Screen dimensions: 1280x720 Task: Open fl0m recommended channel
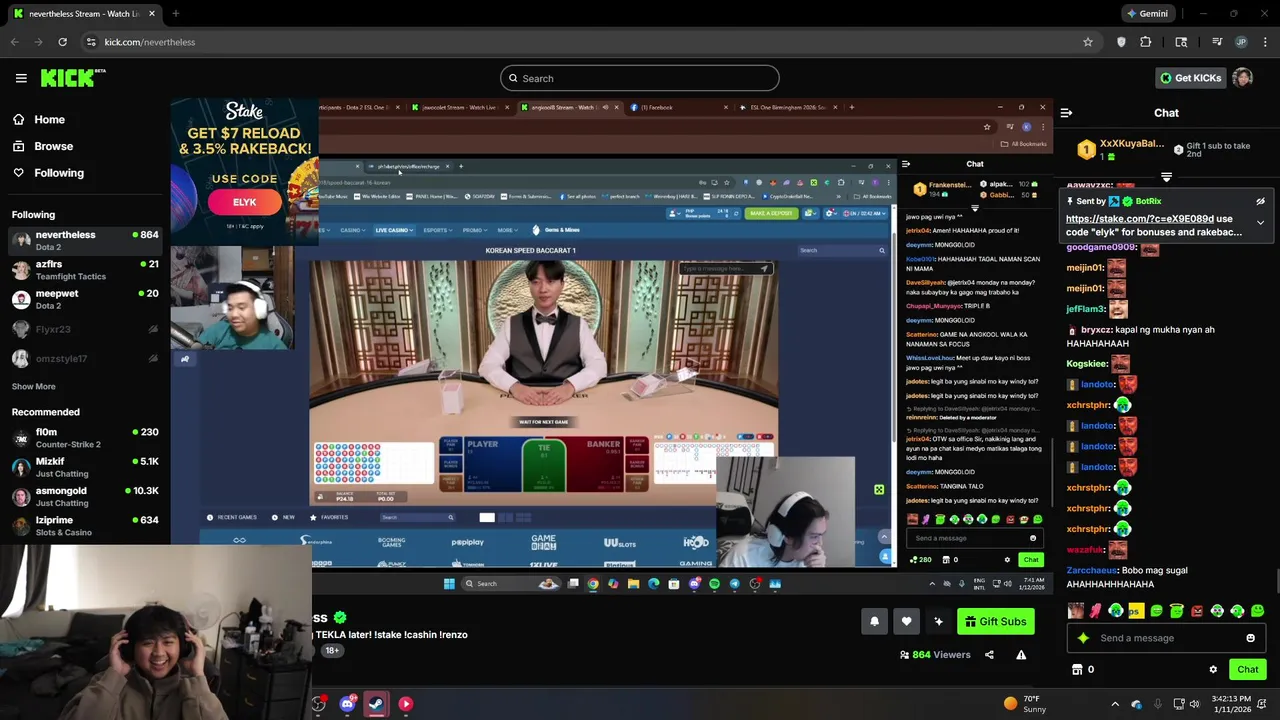tap(85, 438)
